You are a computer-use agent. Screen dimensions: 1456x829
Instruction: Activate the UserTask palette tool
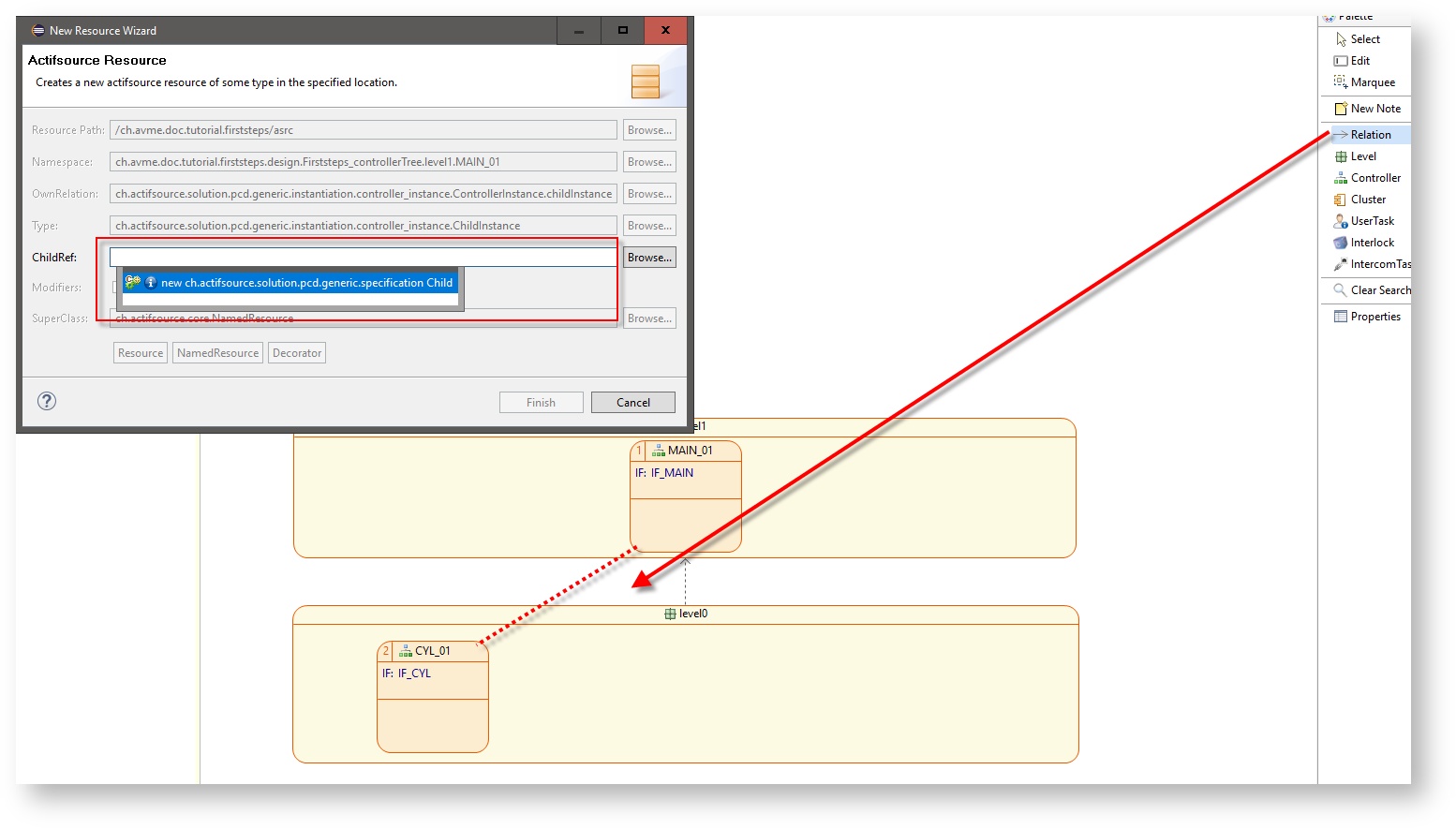[1371, 221]
